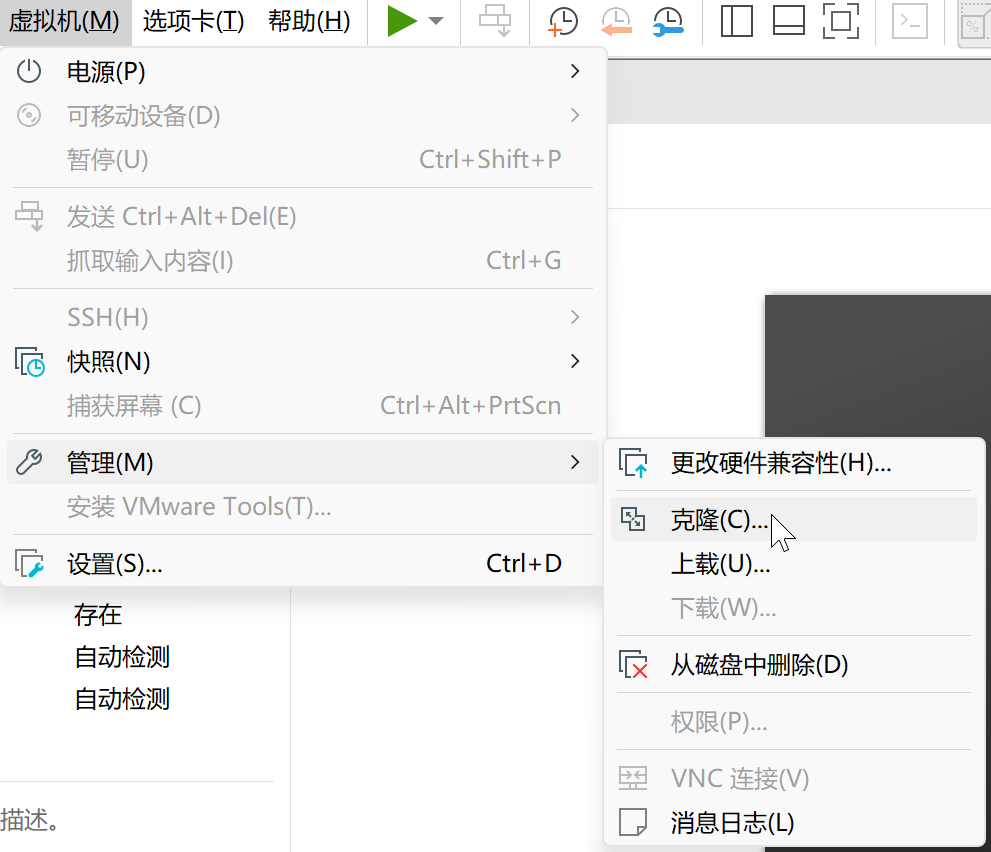This screenshot has width=991, height=852.
Task: Expand the 可移动设备(D) submenu arrow
Action: click(x=575, y=116)
